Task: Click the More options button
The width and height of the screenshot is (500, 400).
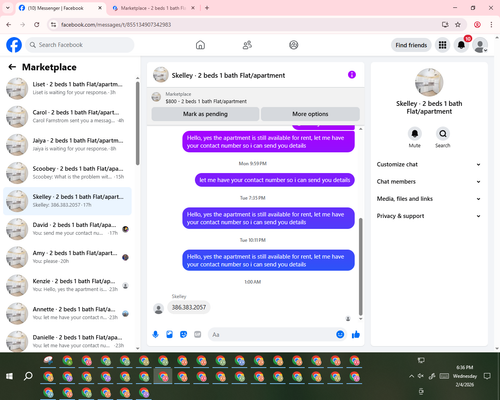Action: tap(310, 114)
